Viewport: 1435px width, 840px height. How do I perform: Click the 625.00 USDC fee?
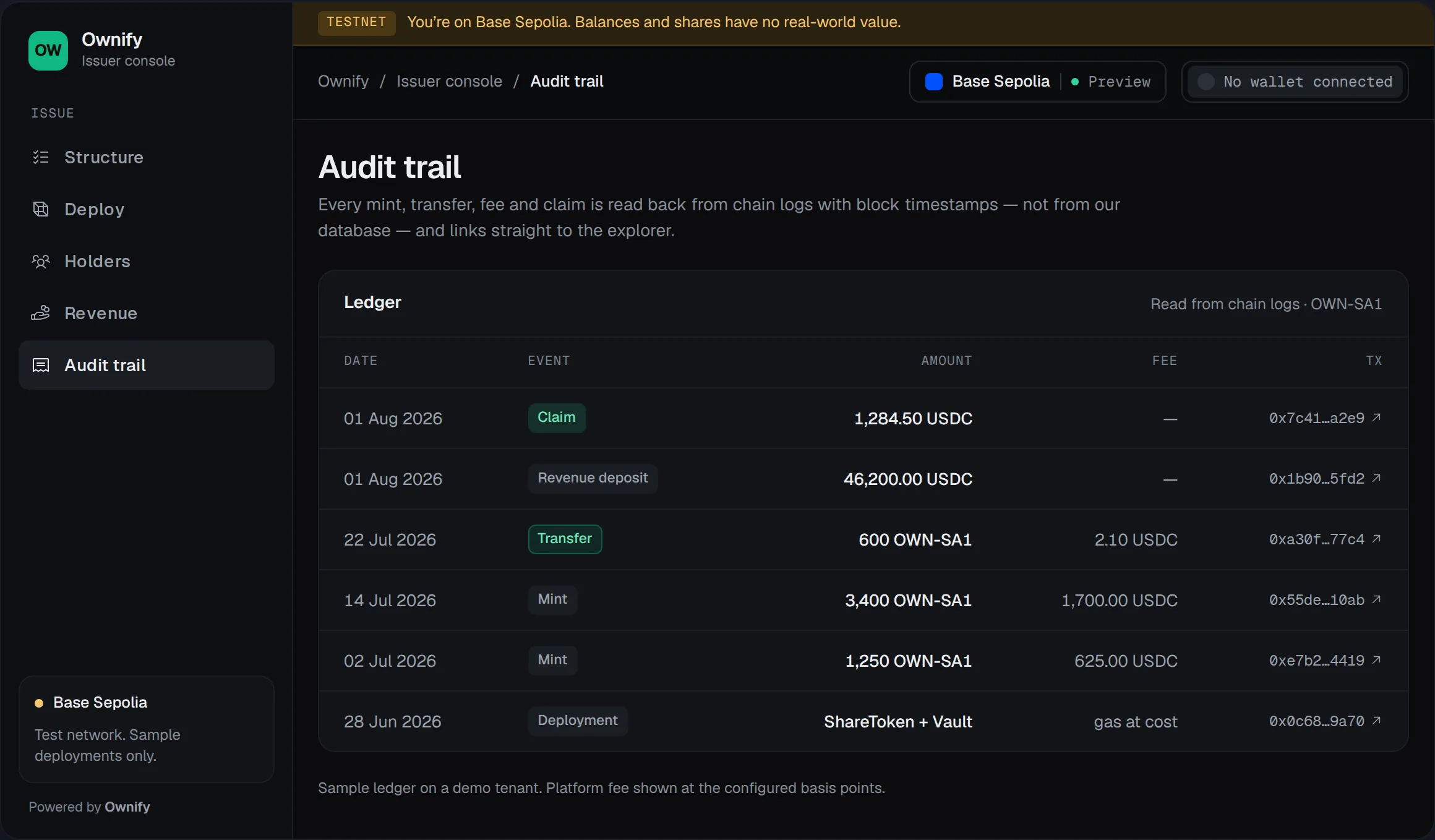(x=1126, y=661)
